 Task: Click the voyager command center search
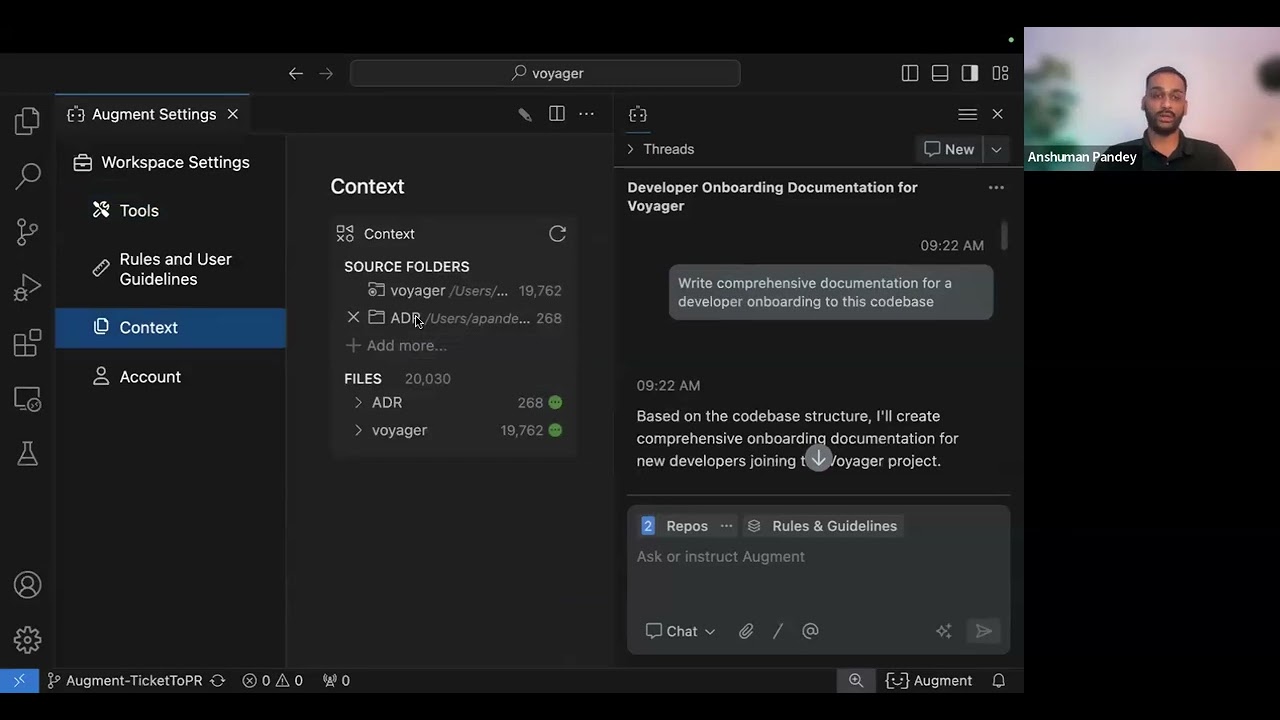(x=545, y=73)
